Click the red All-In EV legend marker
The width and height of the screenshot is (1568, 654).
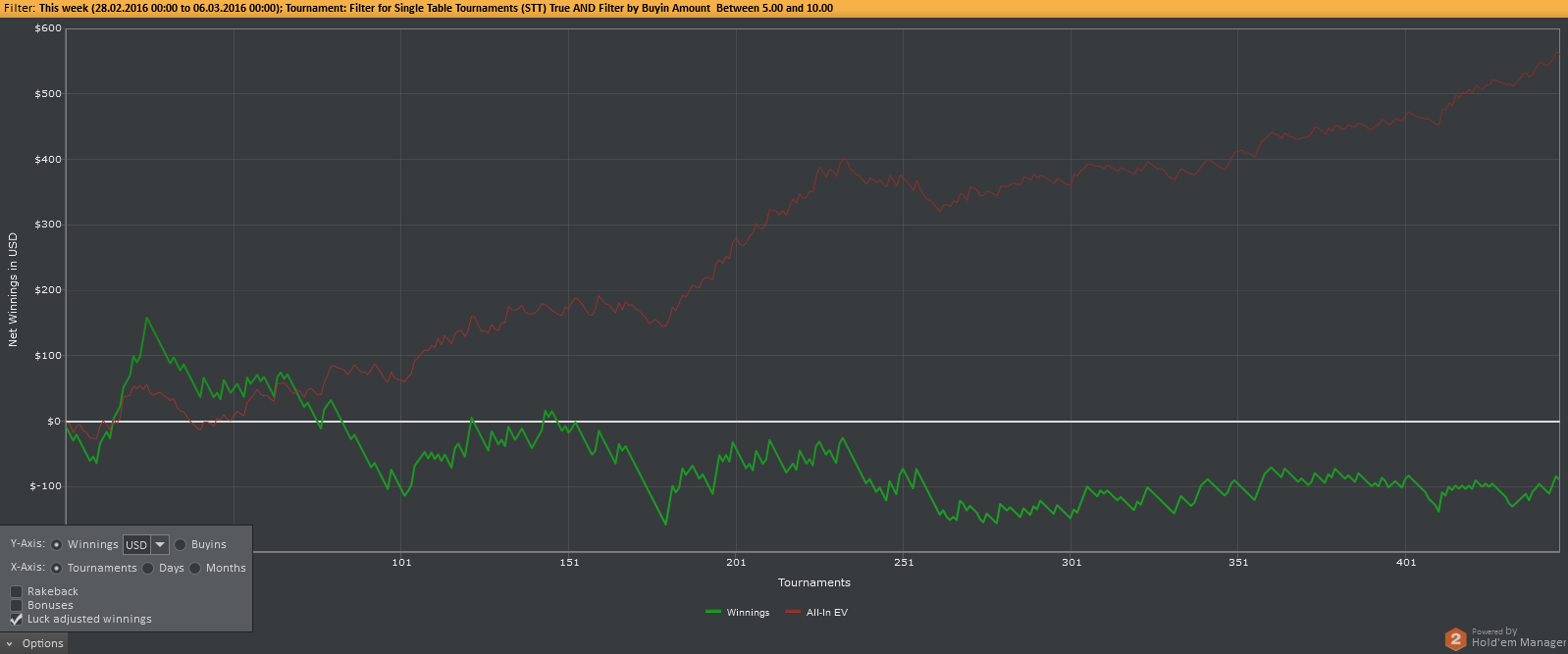(x=793, y=612)
